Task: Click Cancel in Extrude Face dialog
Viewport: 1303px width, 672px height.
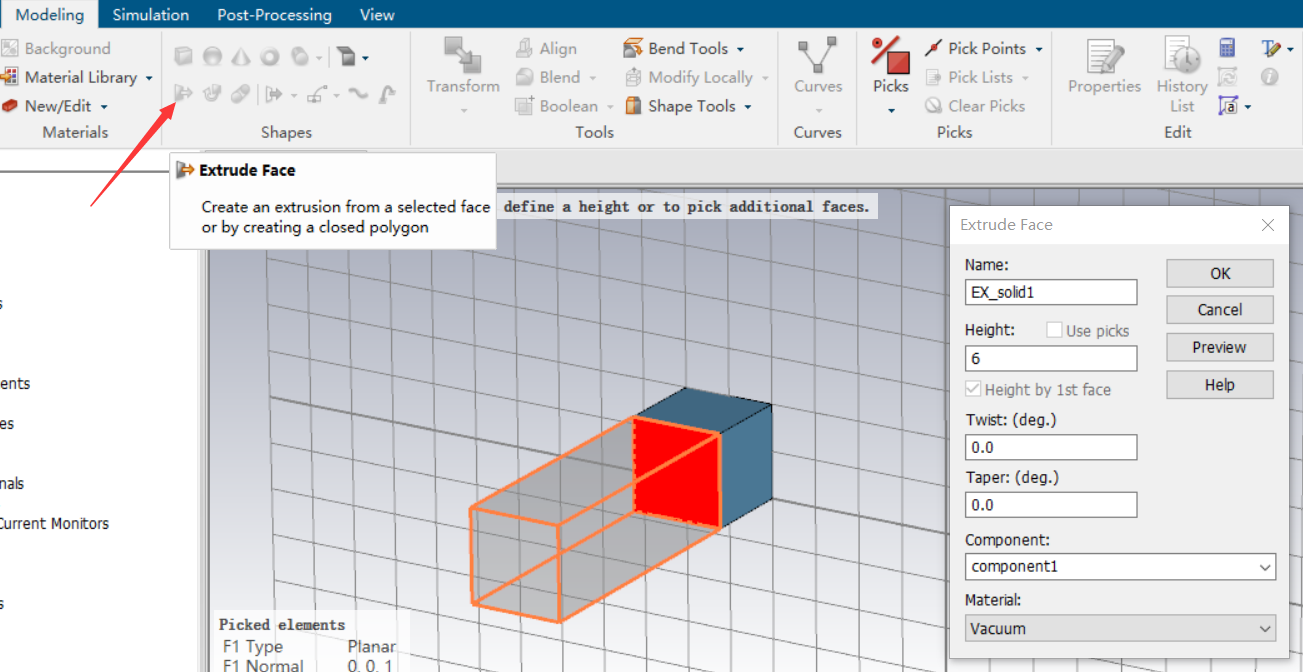Action: click(x=1220, y=310)
